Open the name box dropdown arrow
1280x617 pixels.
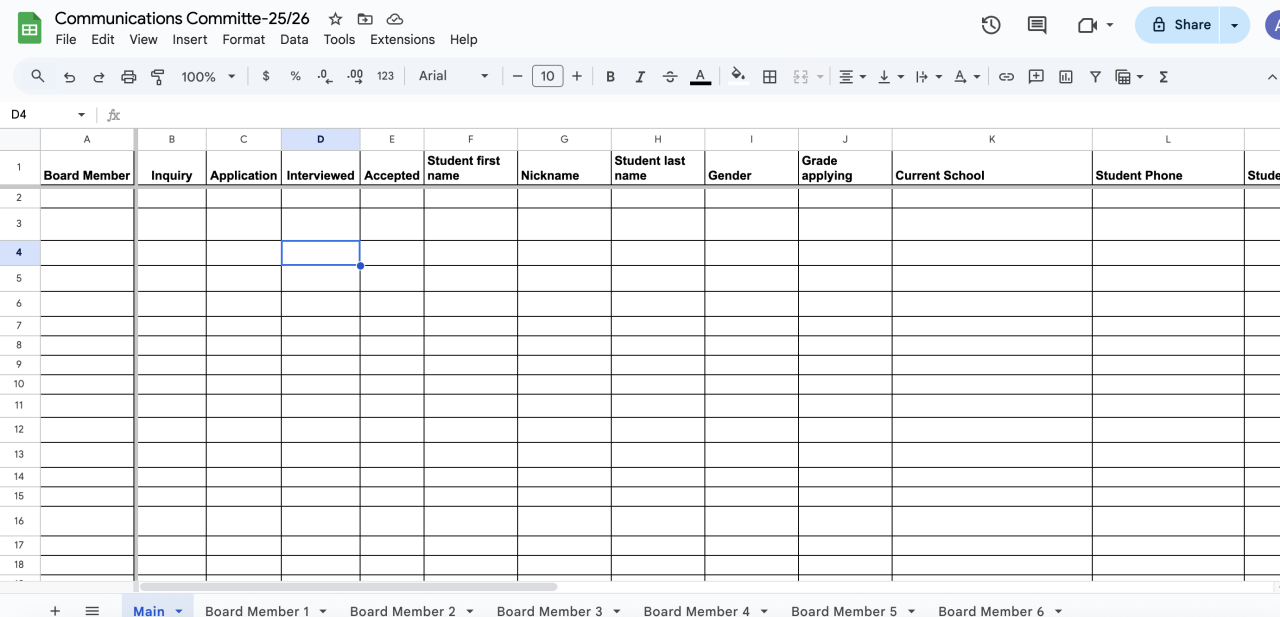82,115
